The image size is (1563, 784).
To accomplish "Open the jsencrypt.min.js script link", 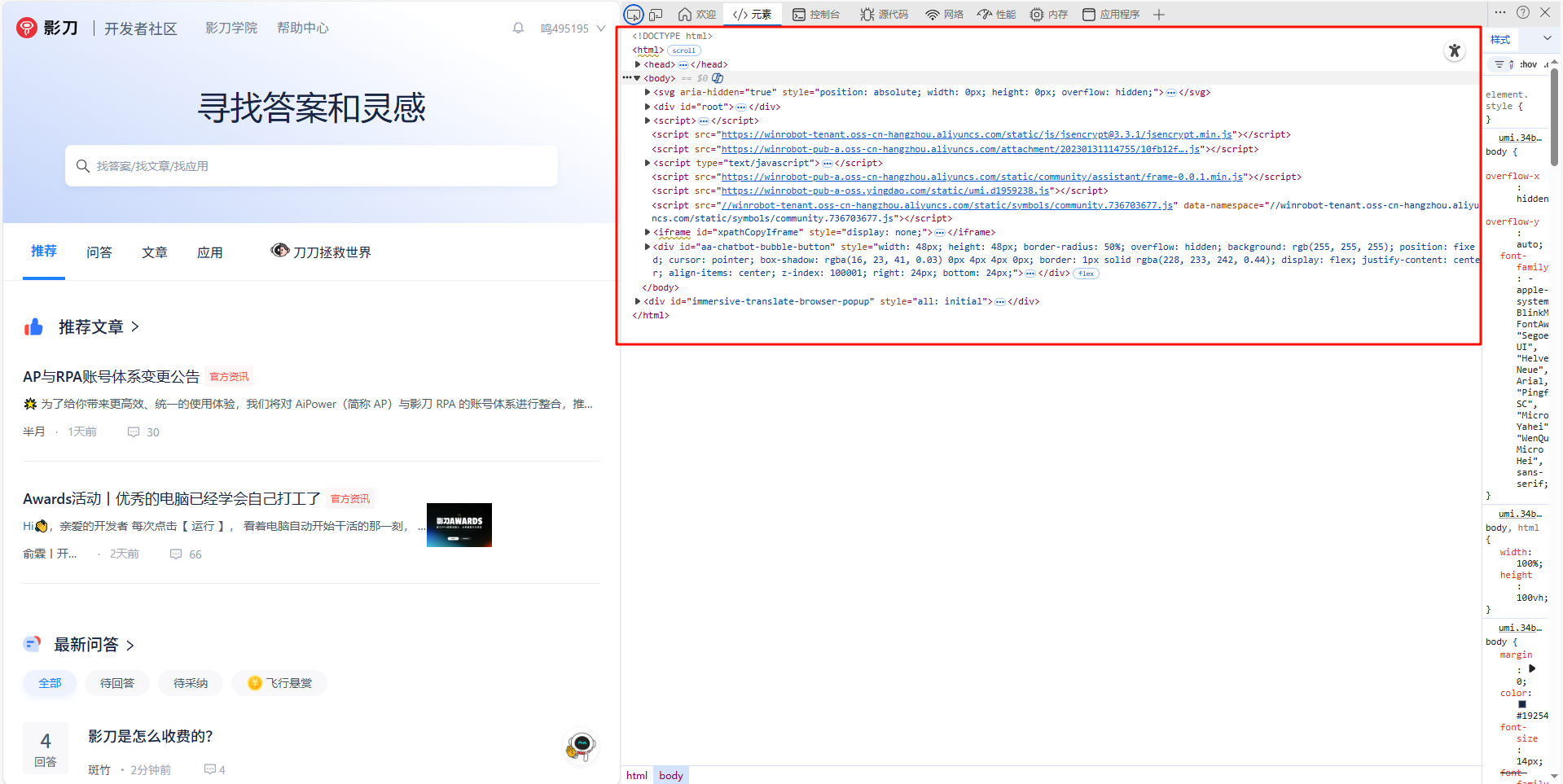I will pyautogui.click(x=977, y=134).
